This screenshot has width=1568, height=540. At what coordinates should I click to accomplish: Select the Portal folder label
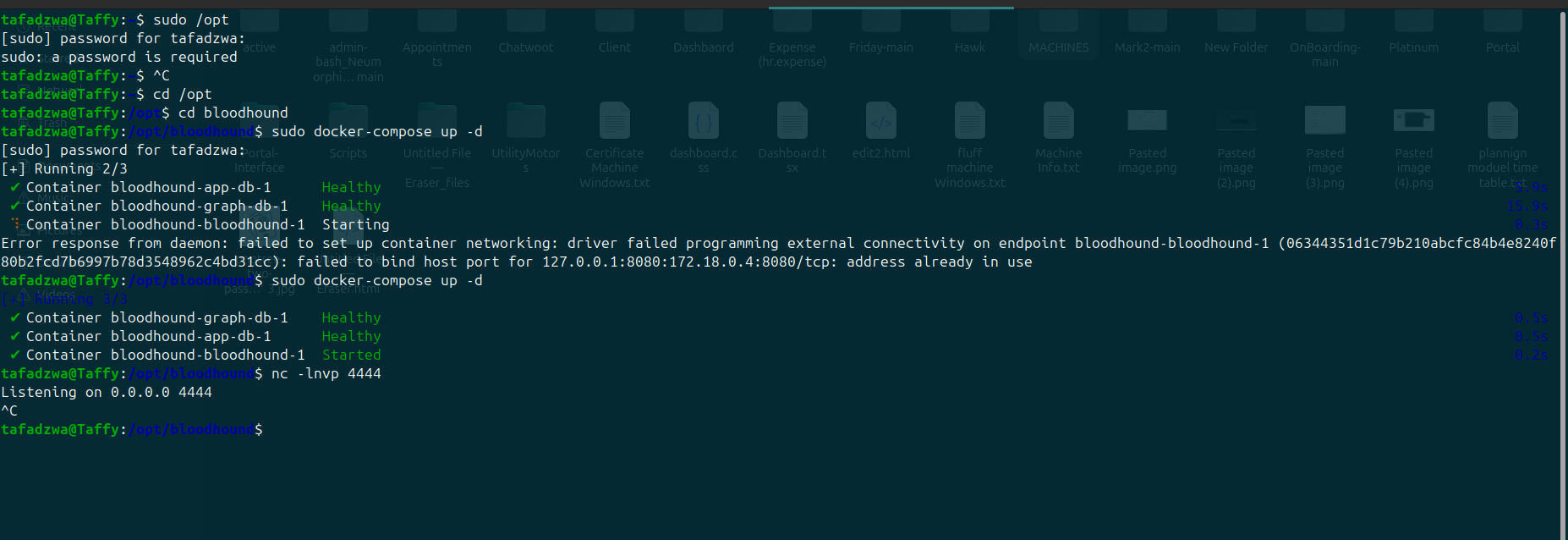(x=1503, y=47)
